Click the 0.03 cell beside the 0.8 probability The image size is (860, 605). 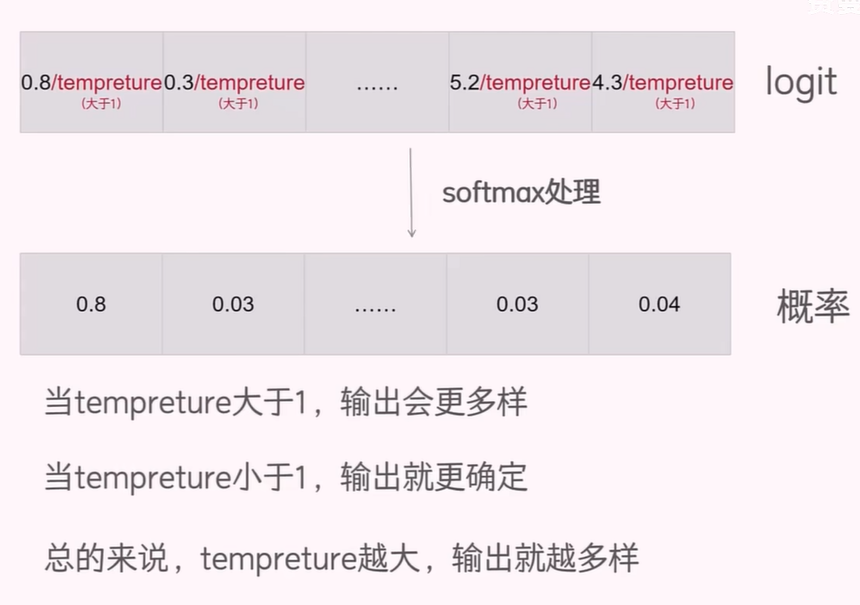[233, 304]
